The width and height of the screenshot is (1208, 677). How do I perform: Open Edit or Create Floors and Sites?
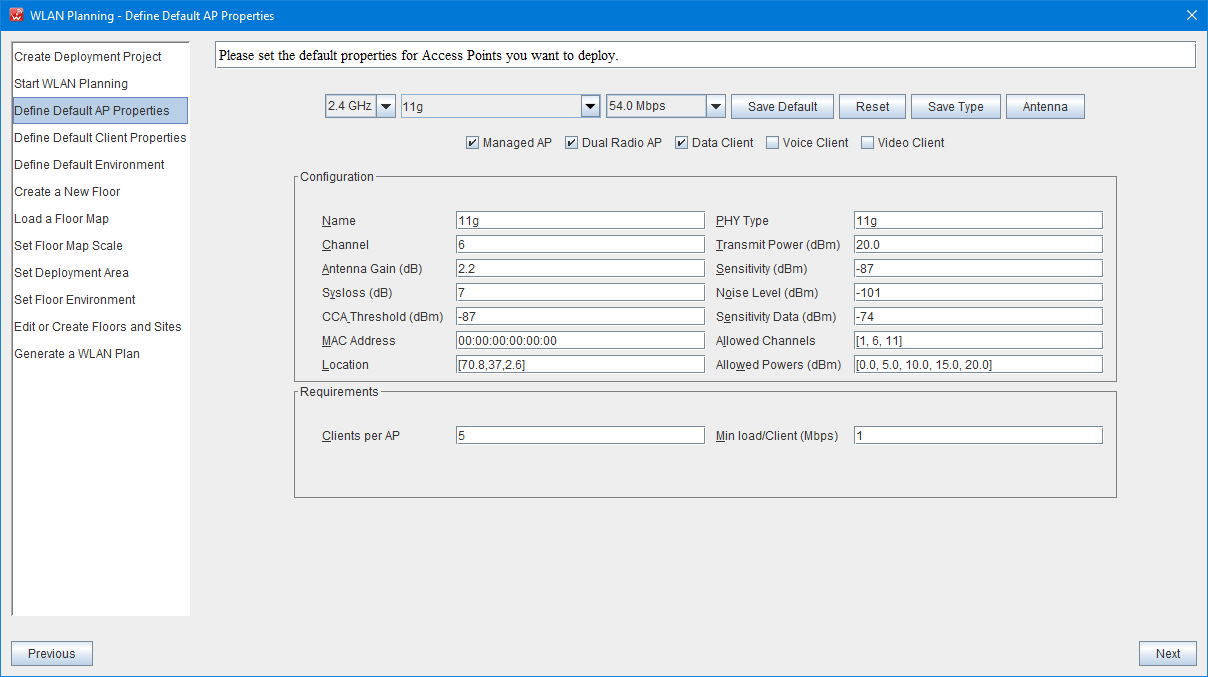click(100, 327)
